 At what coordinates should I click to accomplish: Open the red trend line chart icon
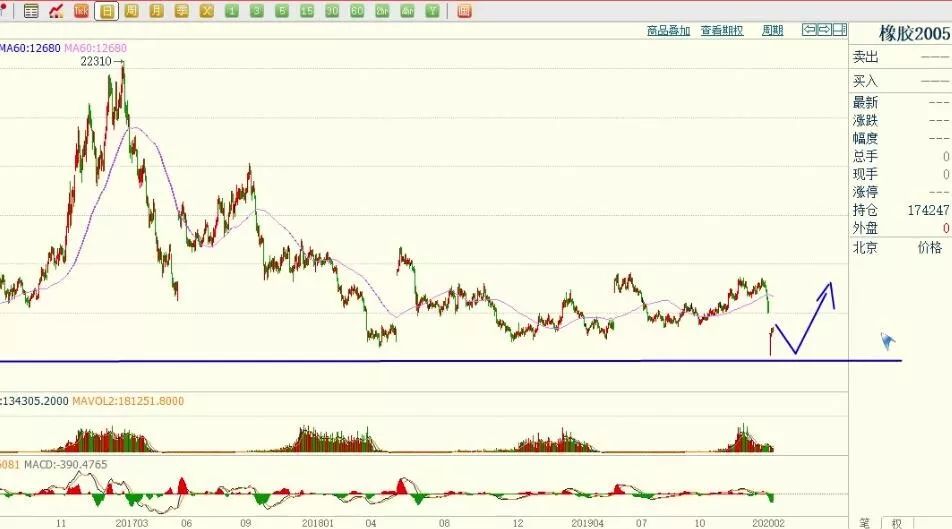[x=56, y=10]
